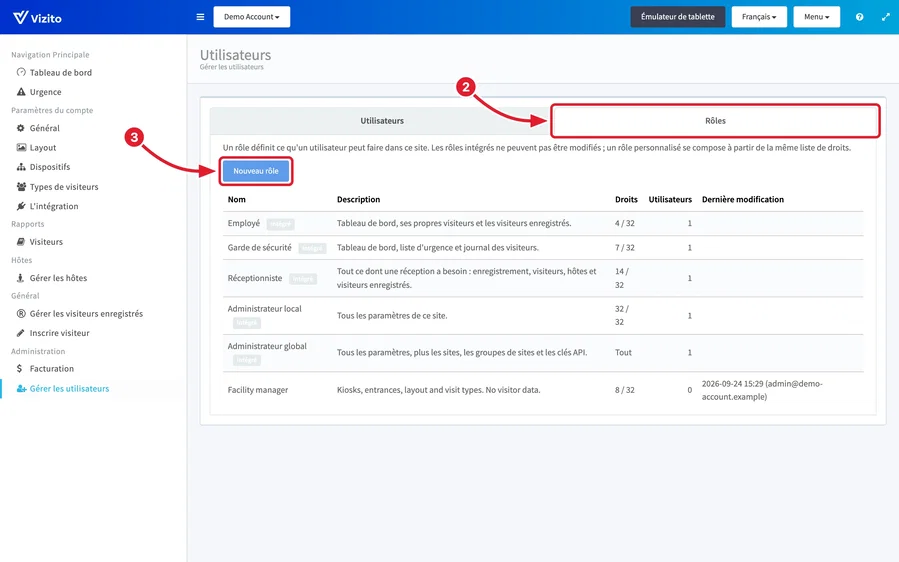899x562 pixels.
Task: Click the Facility manager modification date
Action: (762, 390)
